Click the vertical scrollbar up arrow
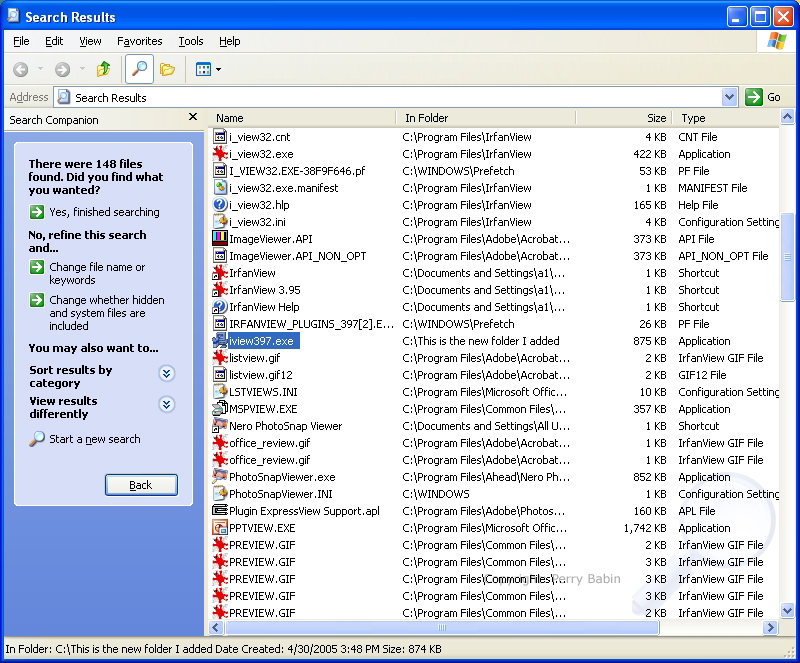This screenshot has height=663, width=800. (x=787, y=117)
